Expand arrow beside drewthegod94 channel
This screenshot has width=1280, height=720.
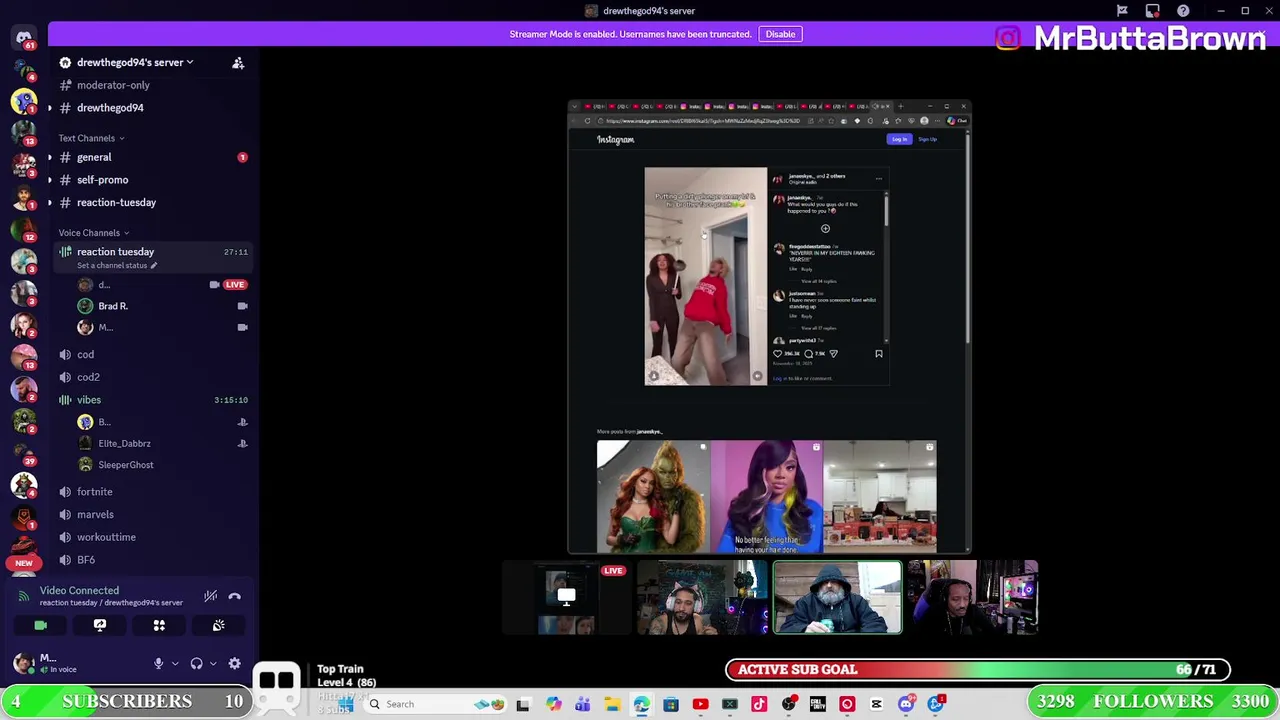[50, 108]
